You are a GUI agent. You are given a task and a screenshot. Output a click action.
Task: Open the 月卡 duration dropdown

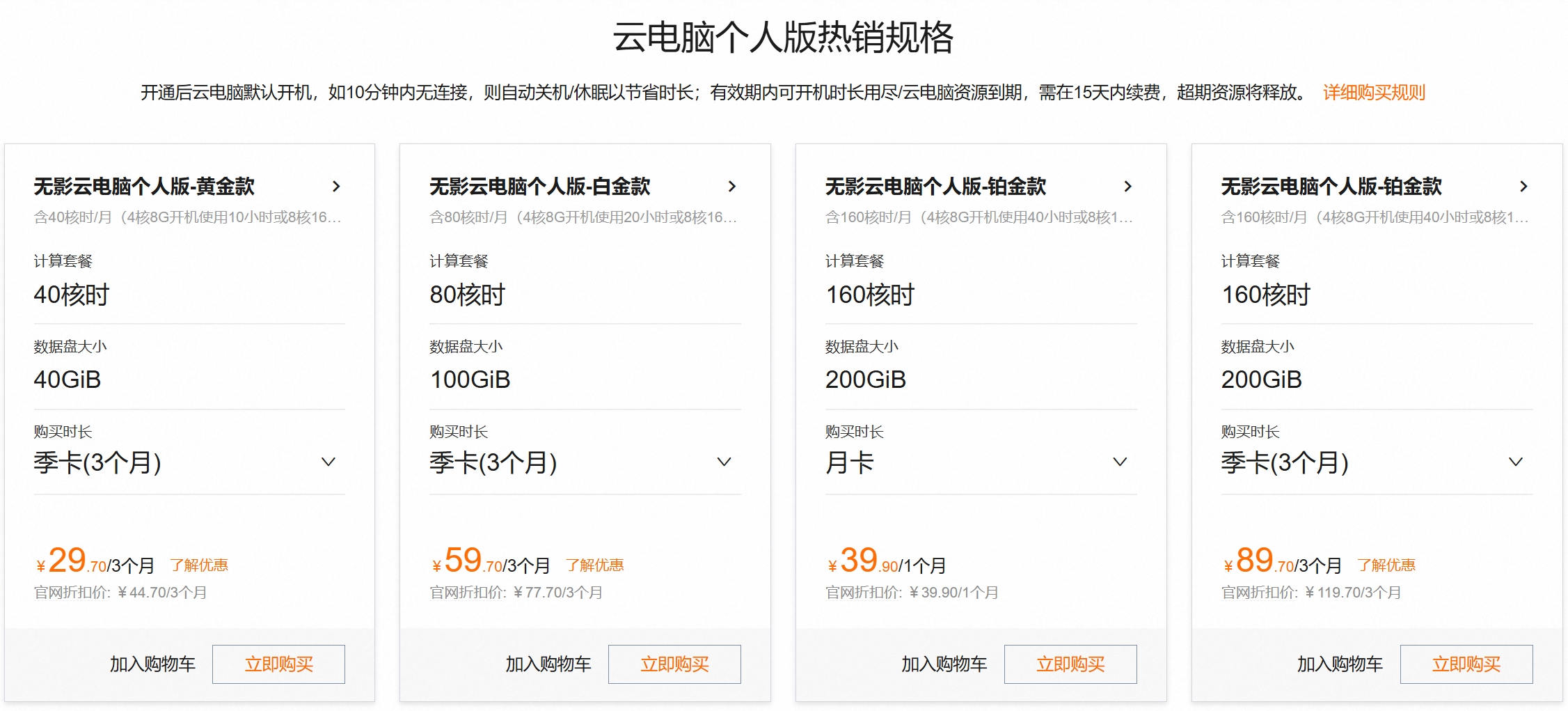click(981, 462)
